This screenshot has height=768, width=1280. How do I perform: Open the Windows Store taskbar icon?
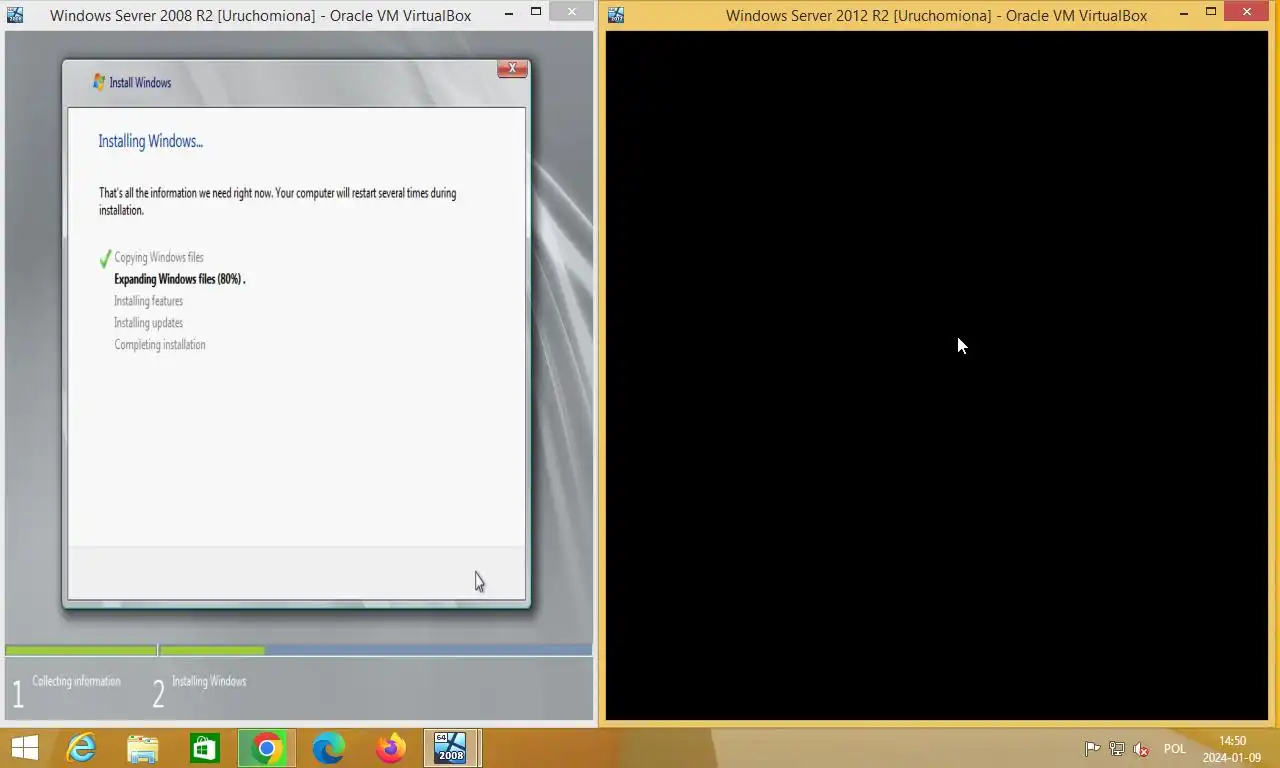205,748
